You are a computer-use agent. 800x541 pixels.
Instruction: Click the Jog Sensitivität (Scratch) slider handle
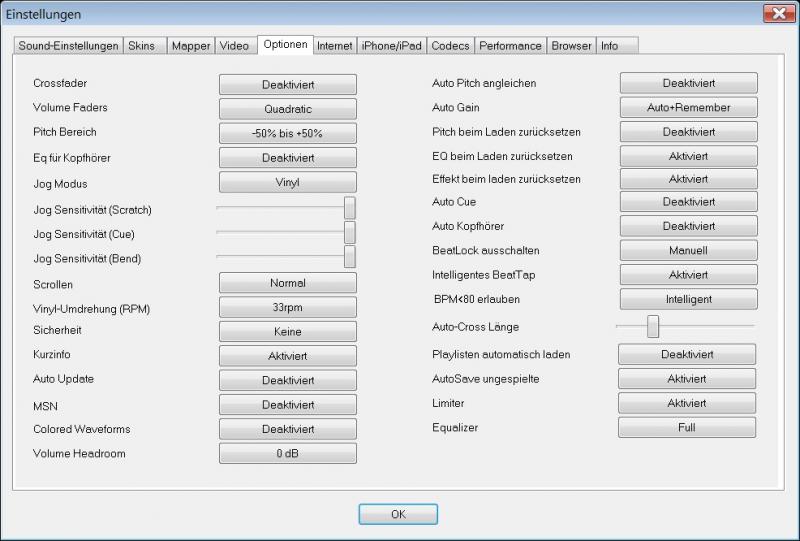(x=350, y=208)
